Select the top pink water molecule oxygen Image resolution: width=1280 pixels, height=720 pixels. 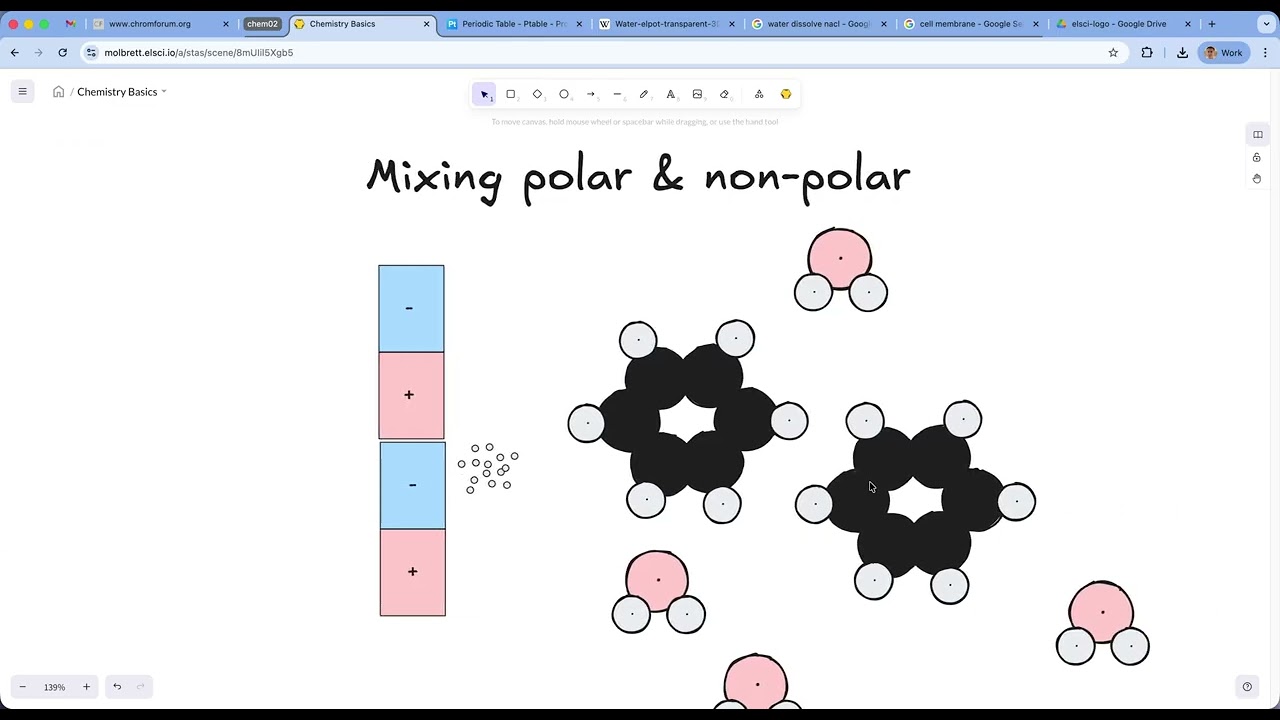click(840, 258)
